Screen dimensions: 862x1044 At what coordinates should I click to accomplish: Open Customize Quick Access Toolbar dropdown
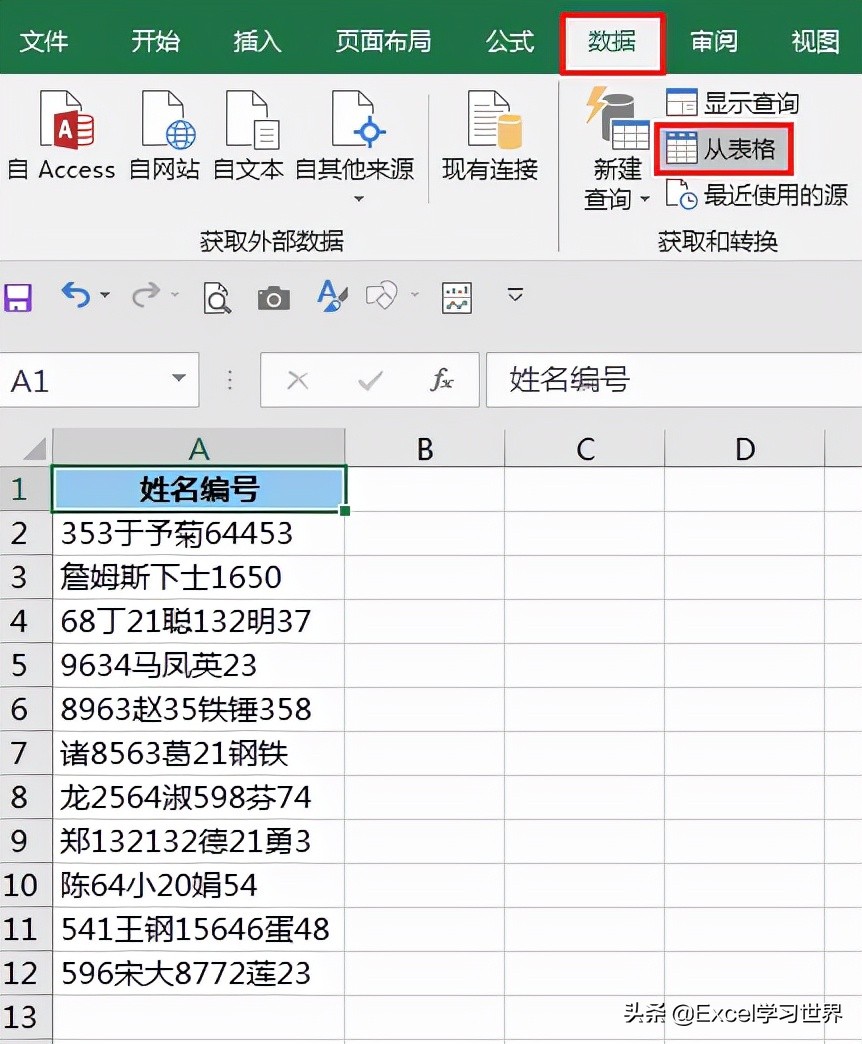click(x=515, y=294)
